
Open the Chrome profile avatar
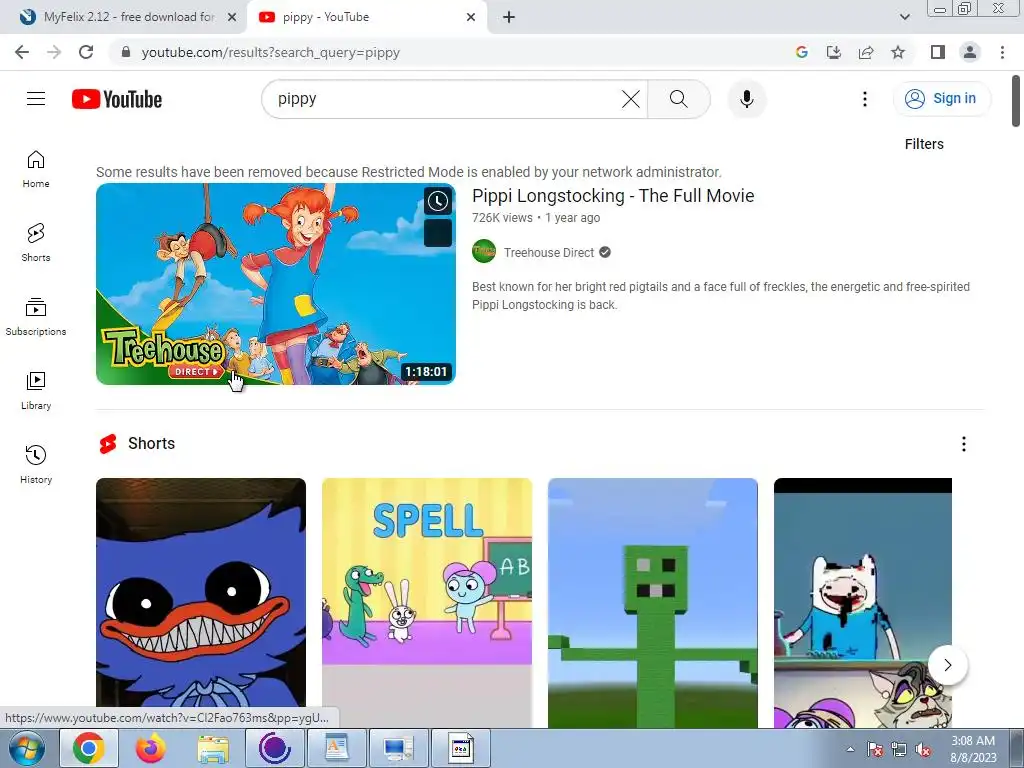970,52
